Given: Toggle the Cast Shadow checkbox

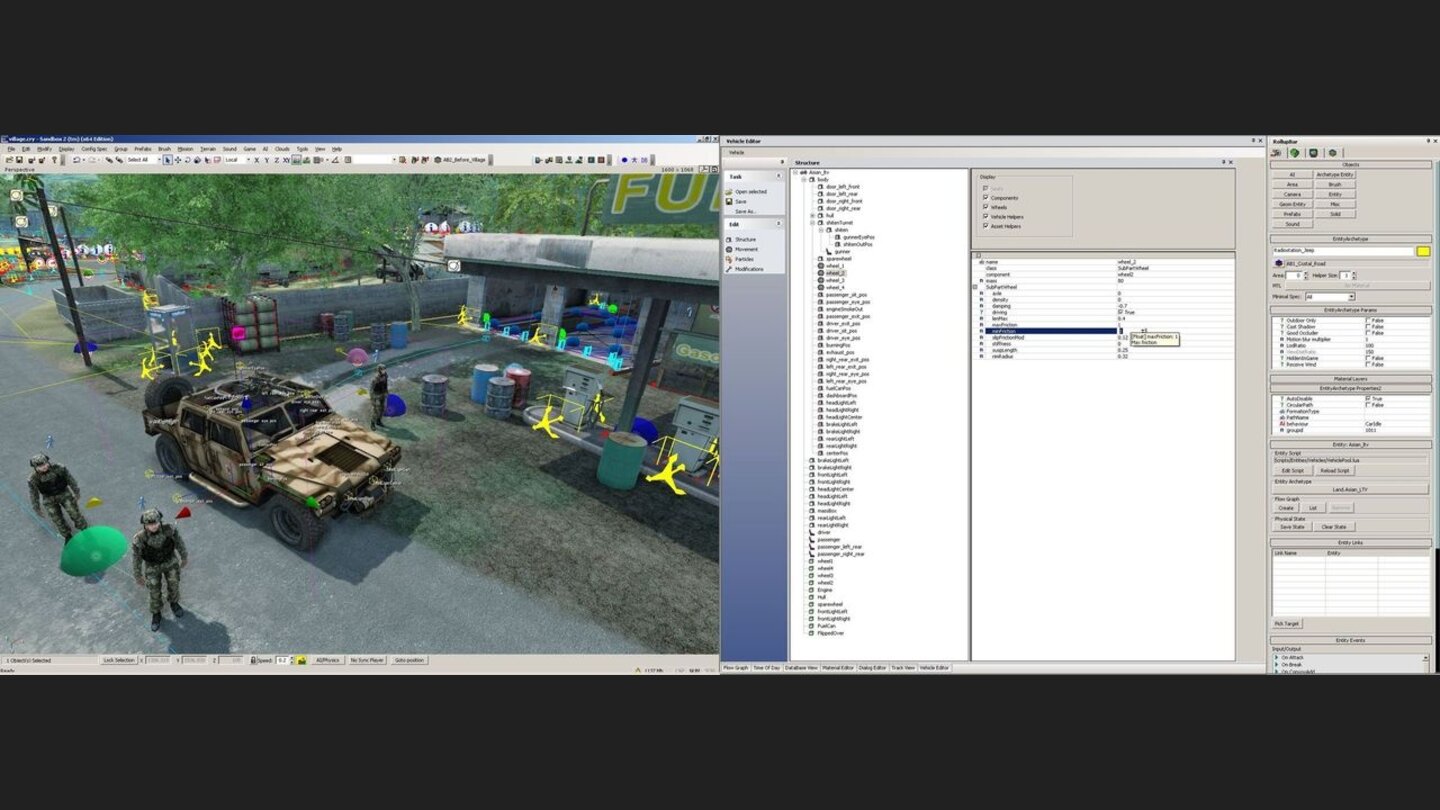Looking at the screenshot, I should coord(1369,327).
